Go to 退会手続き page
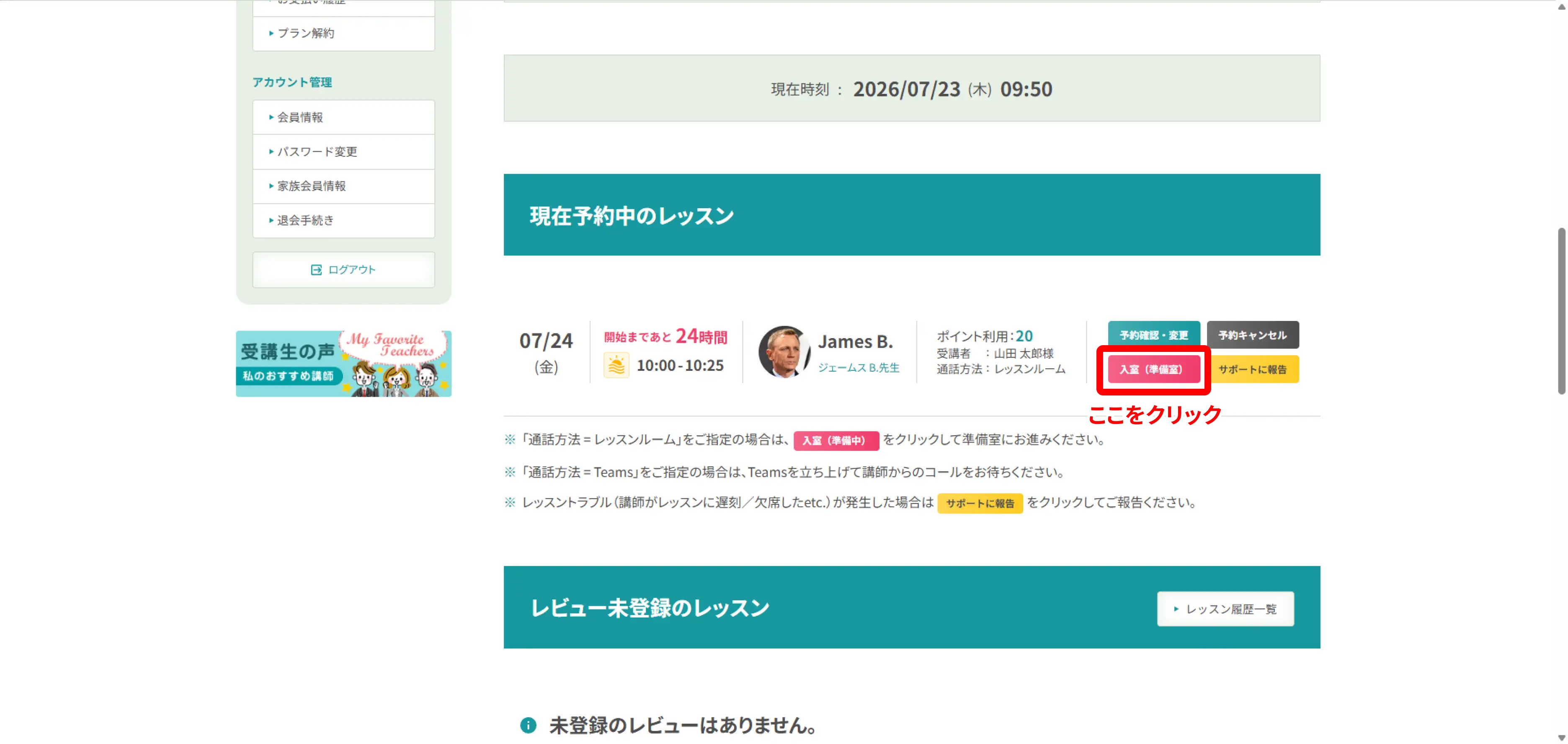 (343, 220)
